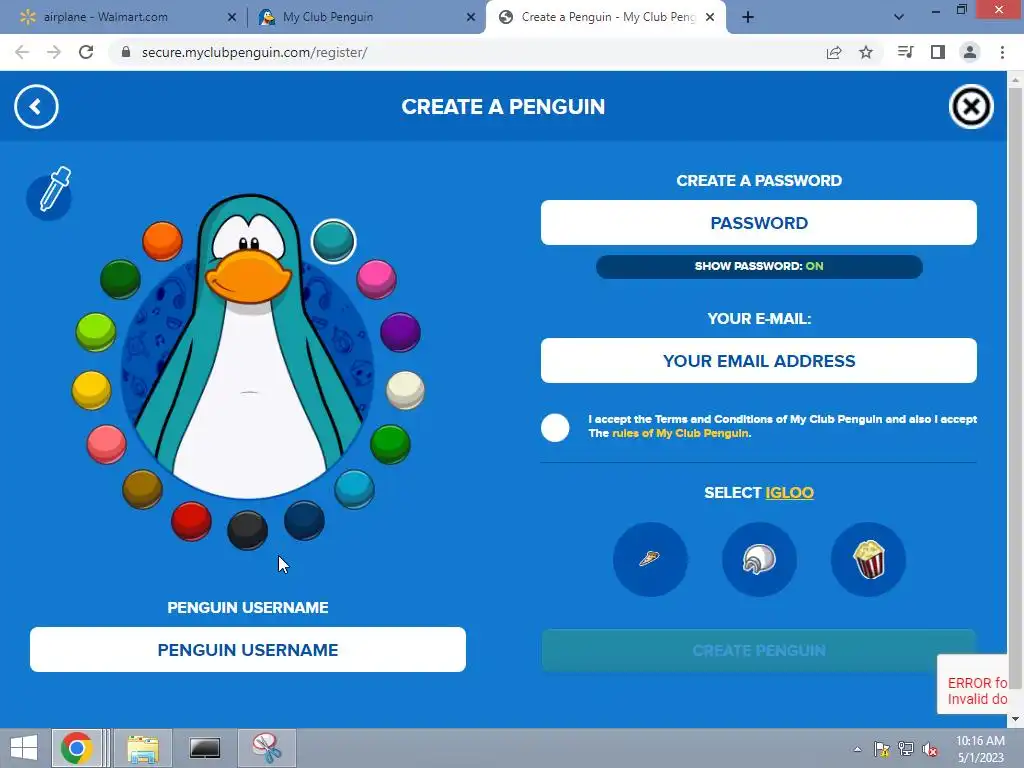View site security lock info
This screenshot has width=1024, height=768.
coord(126,52)
